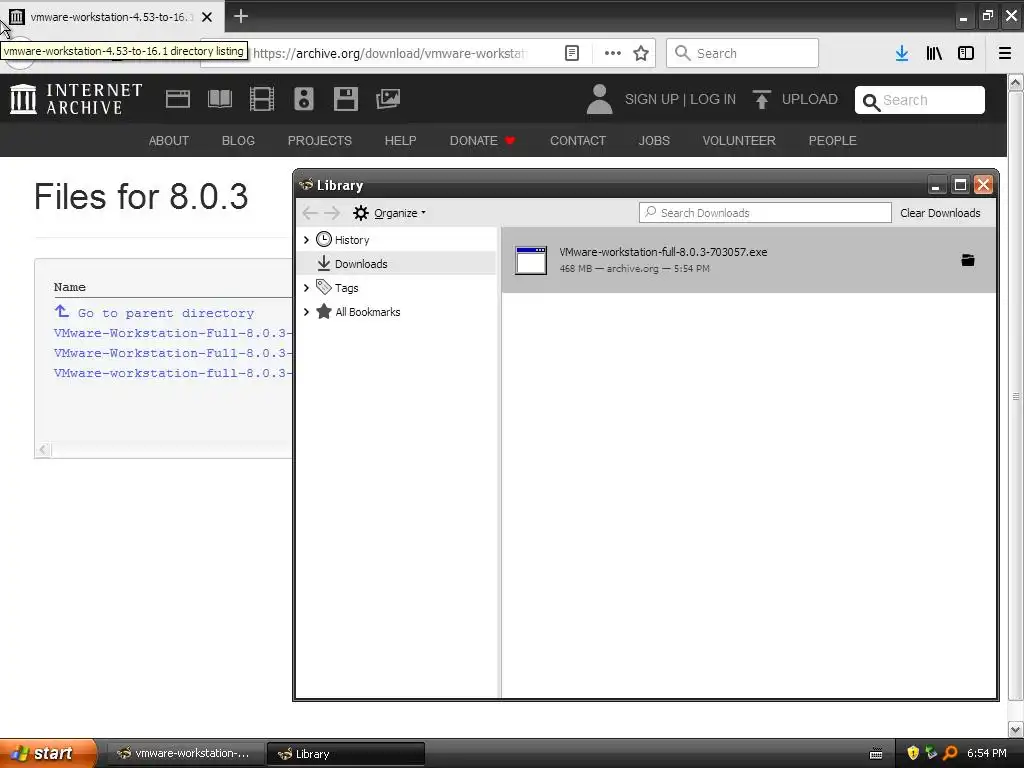Focus the Internet Archive Search field
The height and width of the screenshot is (768, 1024).
[920, 100]
